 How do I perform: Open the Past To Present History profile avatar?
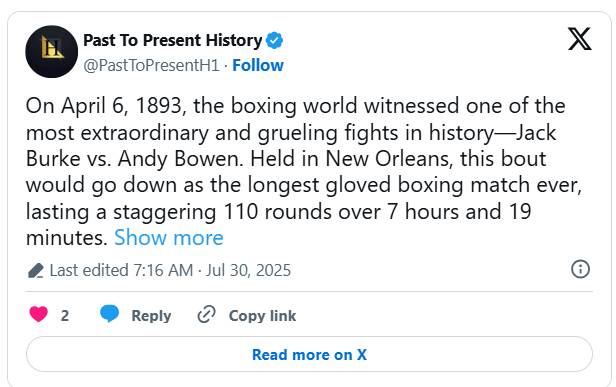point(51,51)
